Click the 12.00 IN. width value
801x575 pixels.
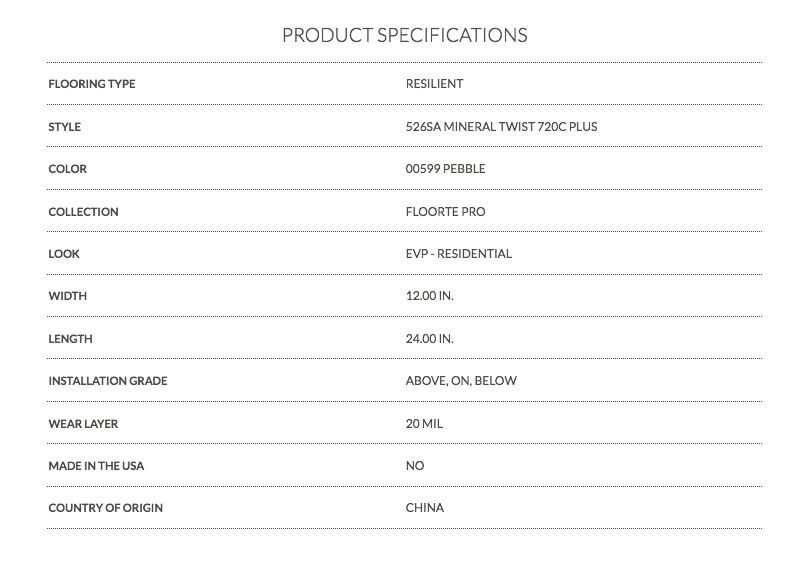pos(430,296)
